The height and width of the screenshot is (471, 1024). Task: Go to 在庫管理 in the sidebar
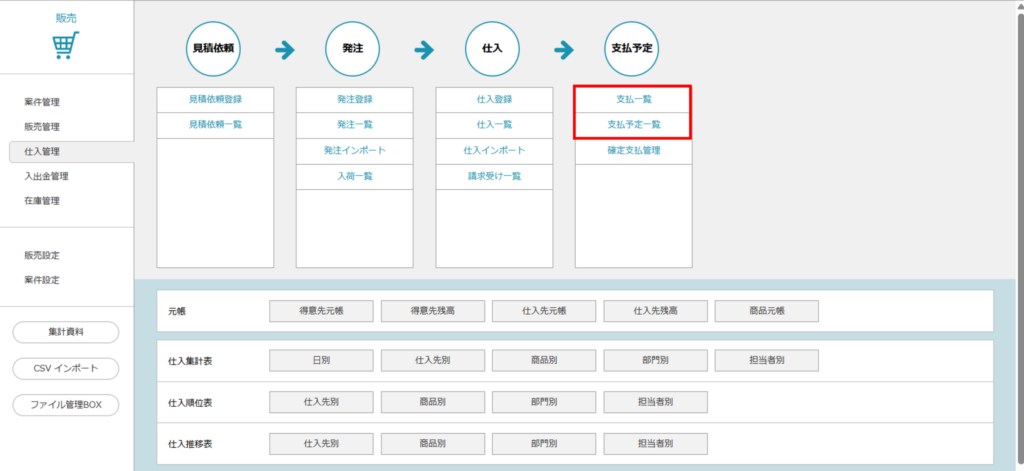click(42, 201)
